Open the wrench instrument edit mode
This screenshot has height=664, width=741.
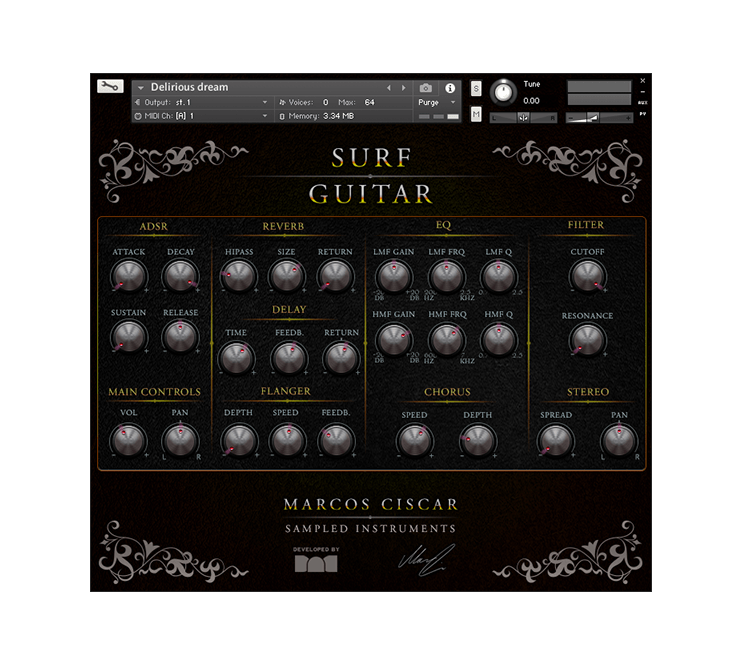(x=110, y=86)
